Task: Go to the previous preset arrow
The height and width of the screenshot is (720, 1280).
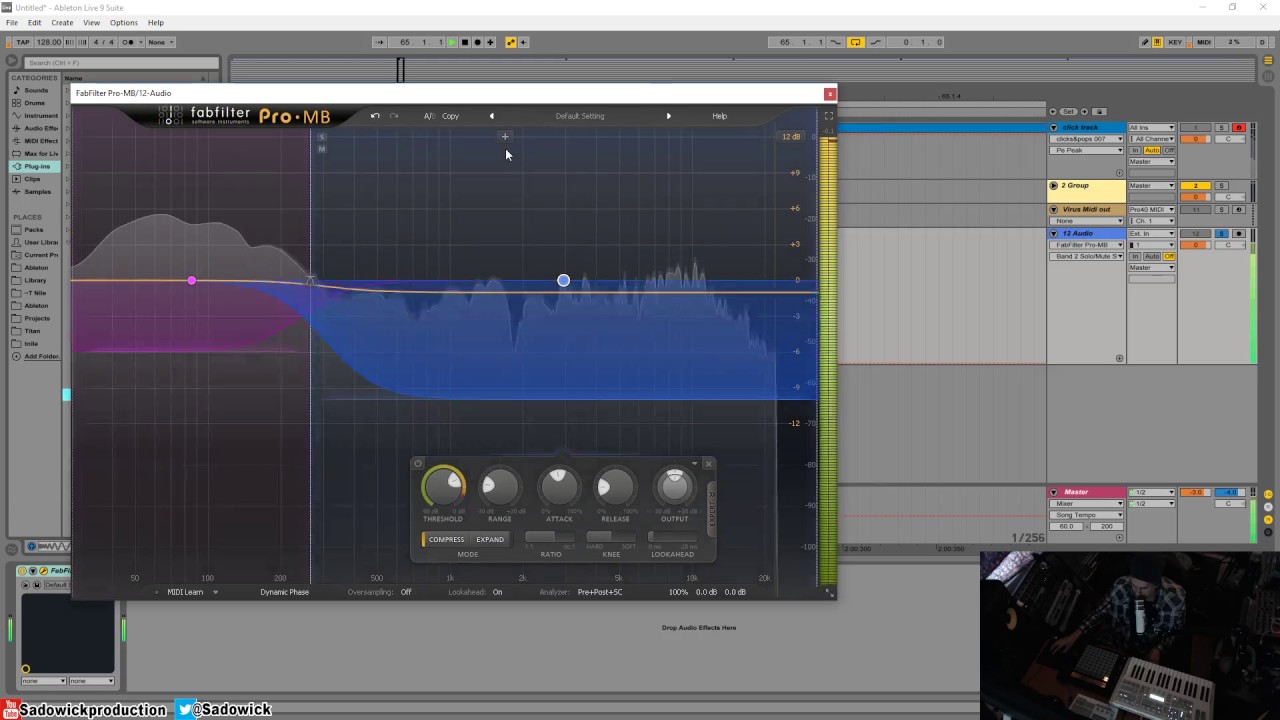Action: (491, 116)
